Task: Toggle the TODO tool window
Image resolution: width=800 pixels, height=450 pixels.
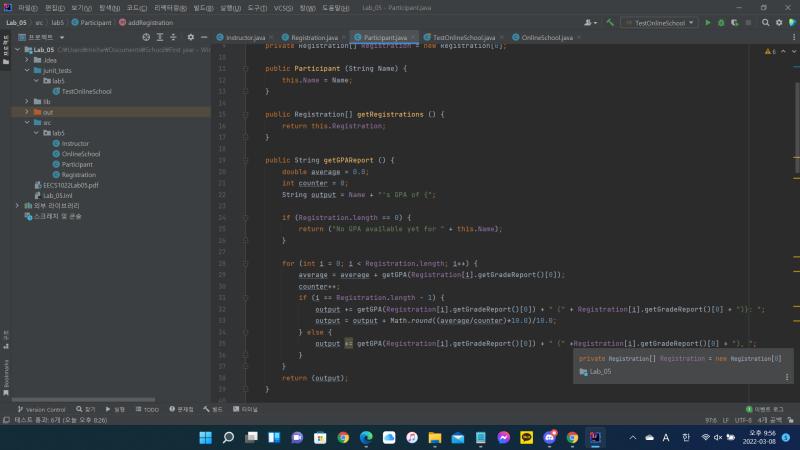Action: coord(147,409)
